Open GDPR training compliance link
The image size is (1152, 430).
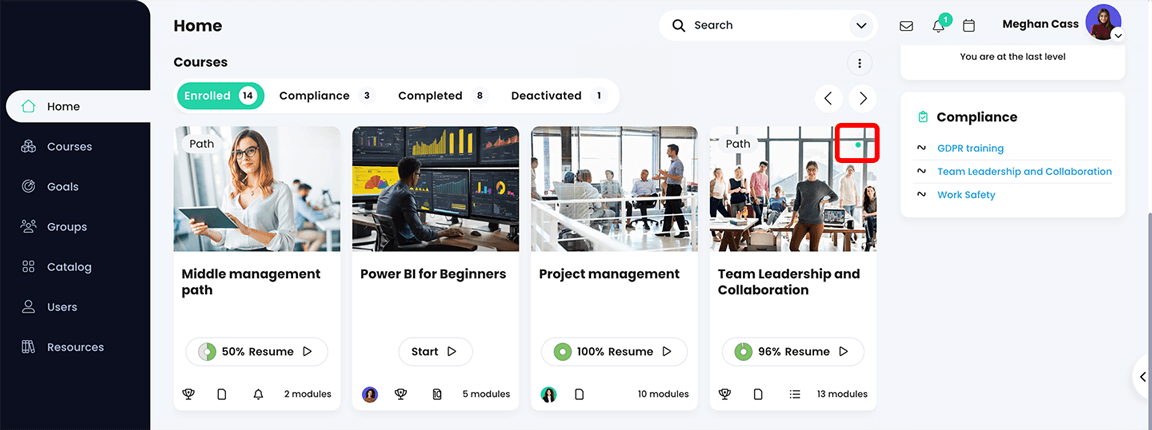(970, 148)
